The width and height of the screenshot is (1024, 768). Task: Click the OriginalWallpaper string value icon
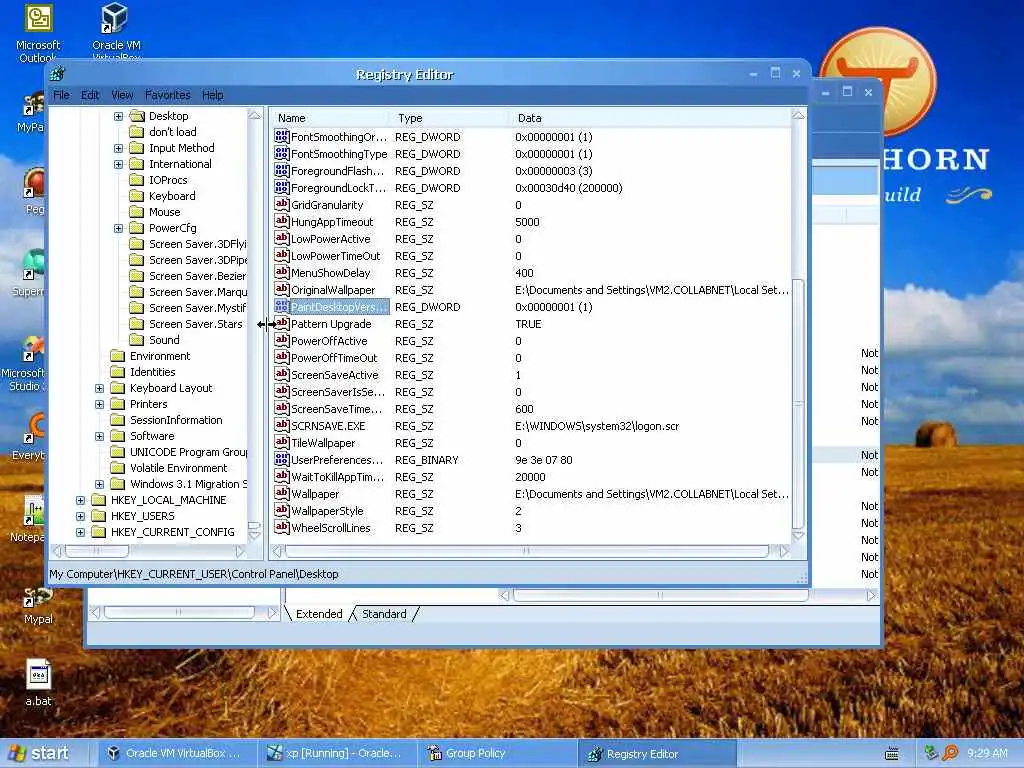[x=281, y=289]
